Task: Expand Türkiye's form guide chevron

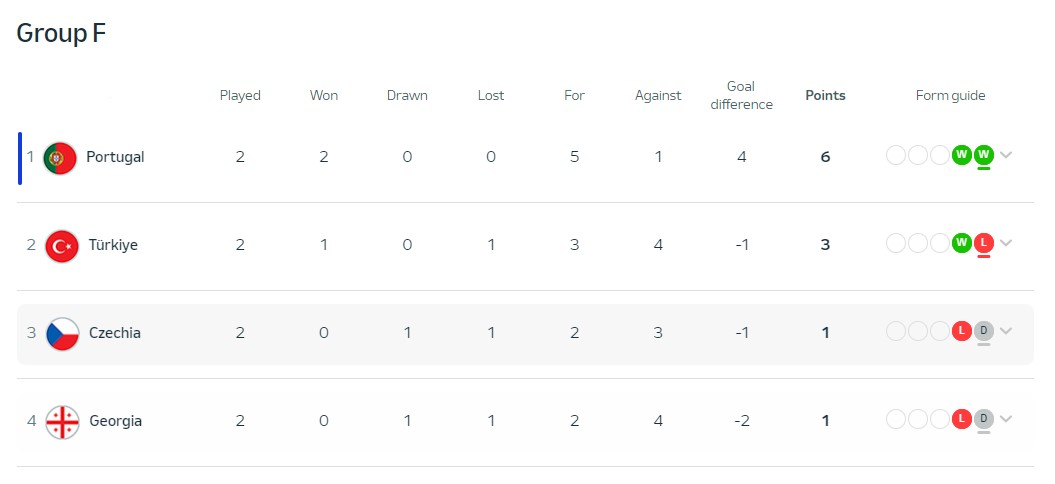Action: point(1006,243)
